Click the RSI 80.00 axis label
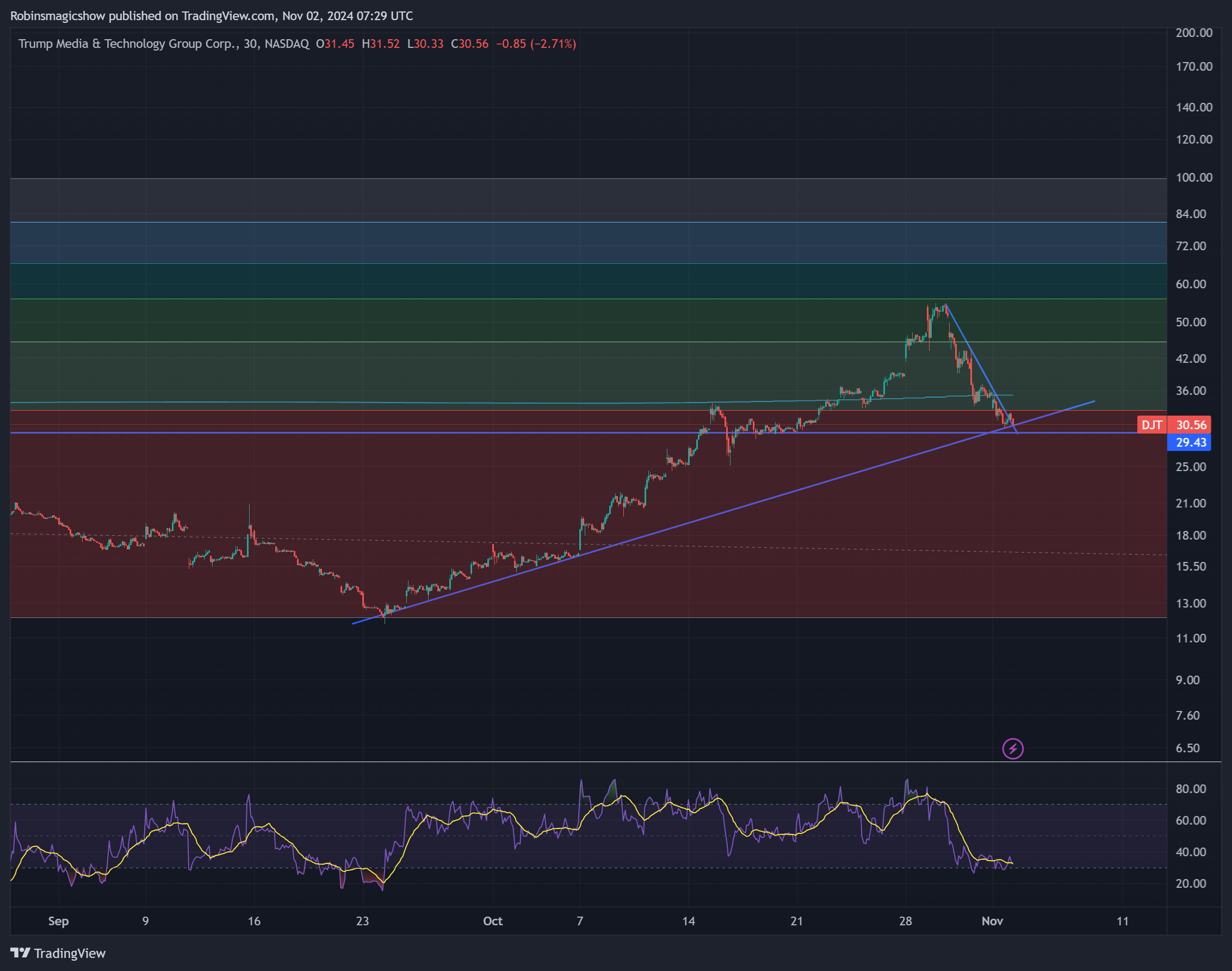 [x=1191, y=789]
